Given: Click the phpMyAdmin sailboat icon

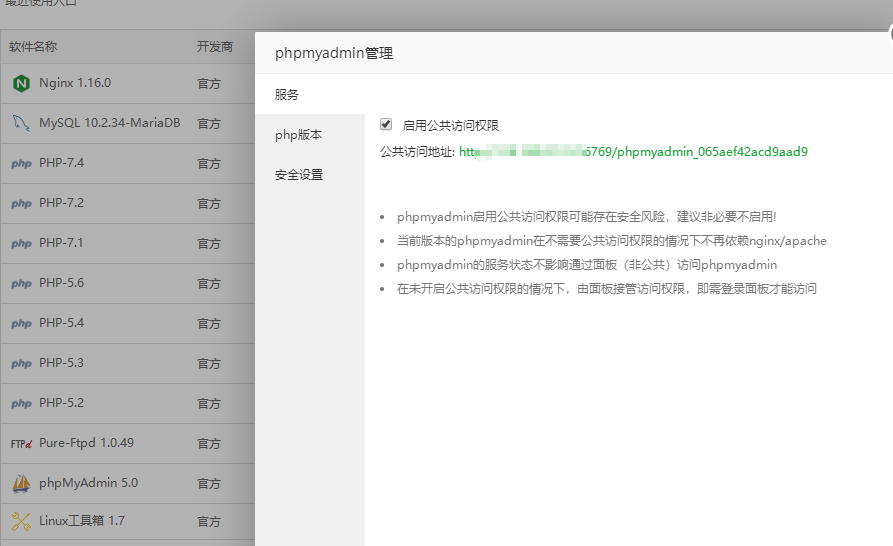Looking at the screenshot, I should pyautogui.click(x=21, y=483).
